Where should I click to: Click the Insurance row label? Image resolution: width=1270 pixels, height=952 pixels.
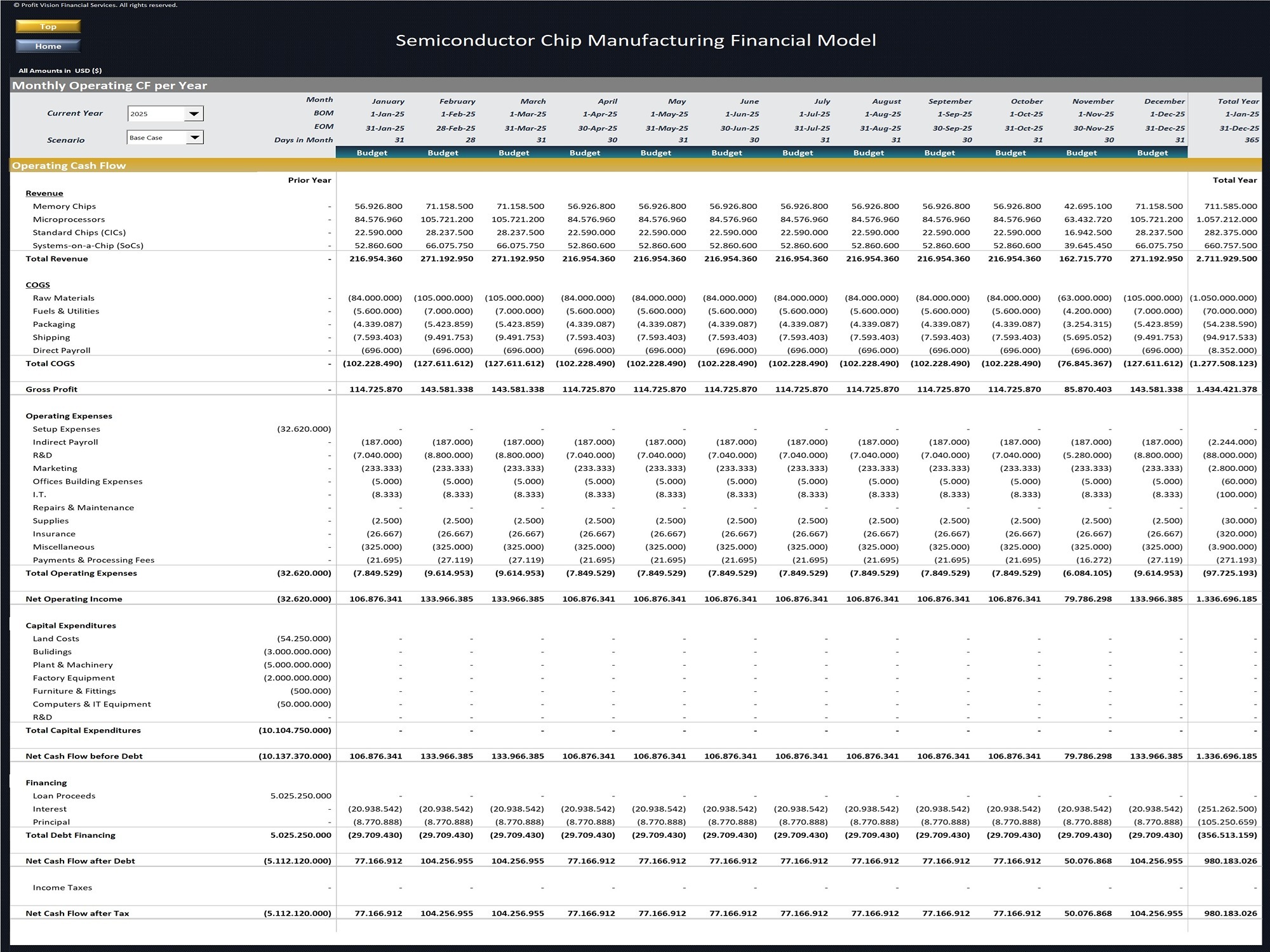click(x=54, y=534)
